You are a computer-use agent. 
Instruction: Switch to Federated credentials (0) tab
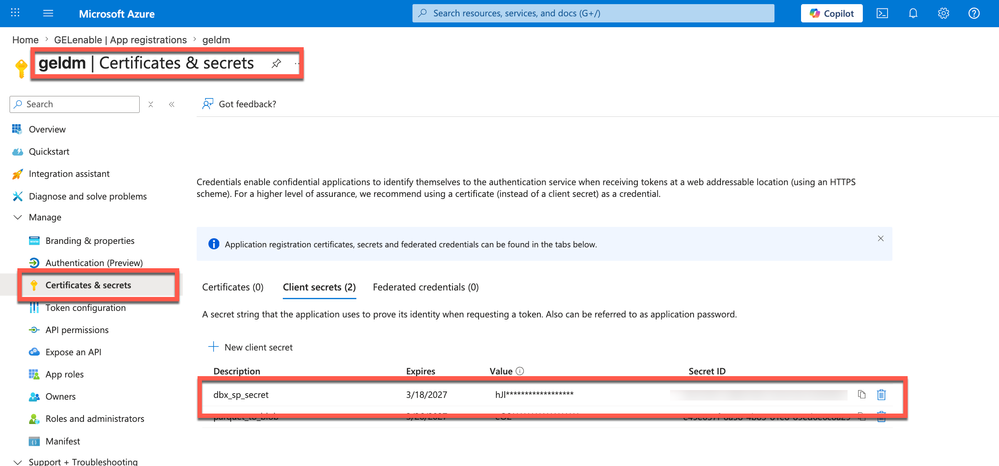(x=426, y=288)
